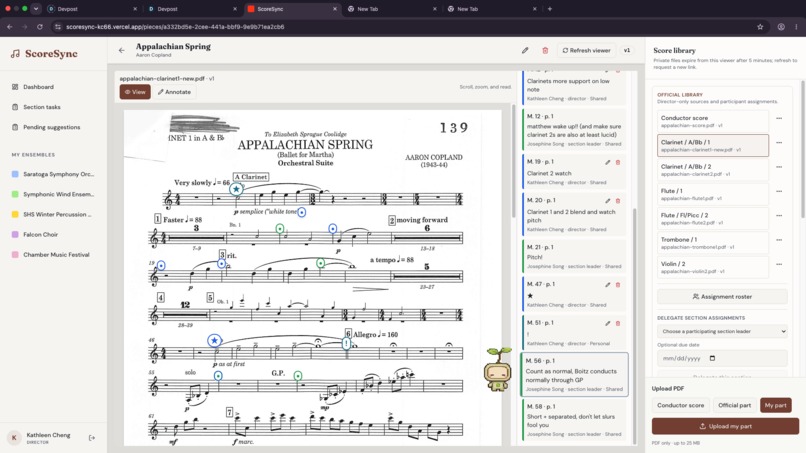Open more options for Violin / 2
The height and width of the screenshot is (453, 806).
[779, 264]
